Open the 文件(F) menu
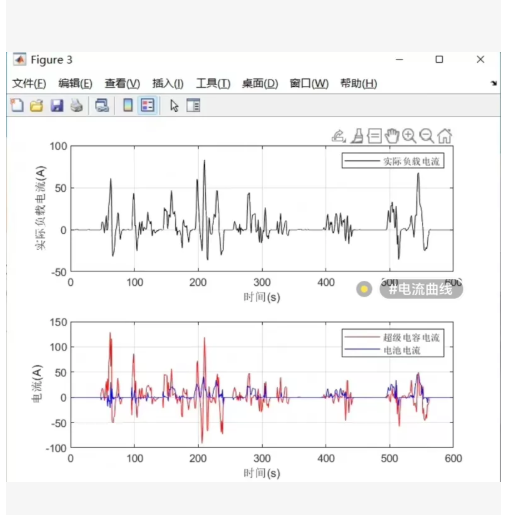Image resolution: width=518 pixels, height=515 pixels. pyautogui.click(x=29, y=83)
